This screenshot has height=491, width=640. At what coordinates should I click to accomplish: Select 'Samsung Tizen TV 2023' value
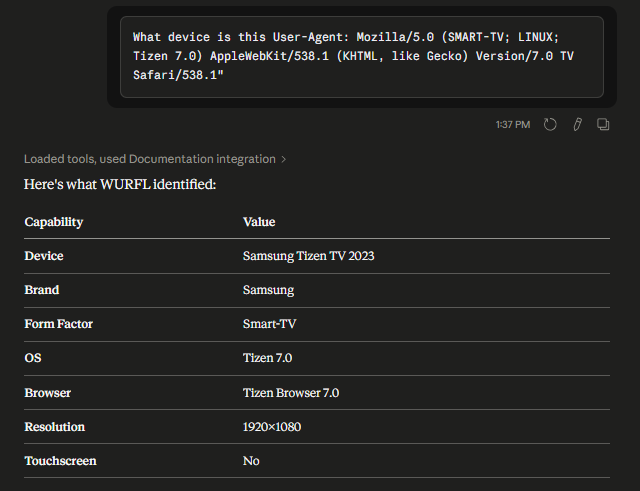click(309, 256)
